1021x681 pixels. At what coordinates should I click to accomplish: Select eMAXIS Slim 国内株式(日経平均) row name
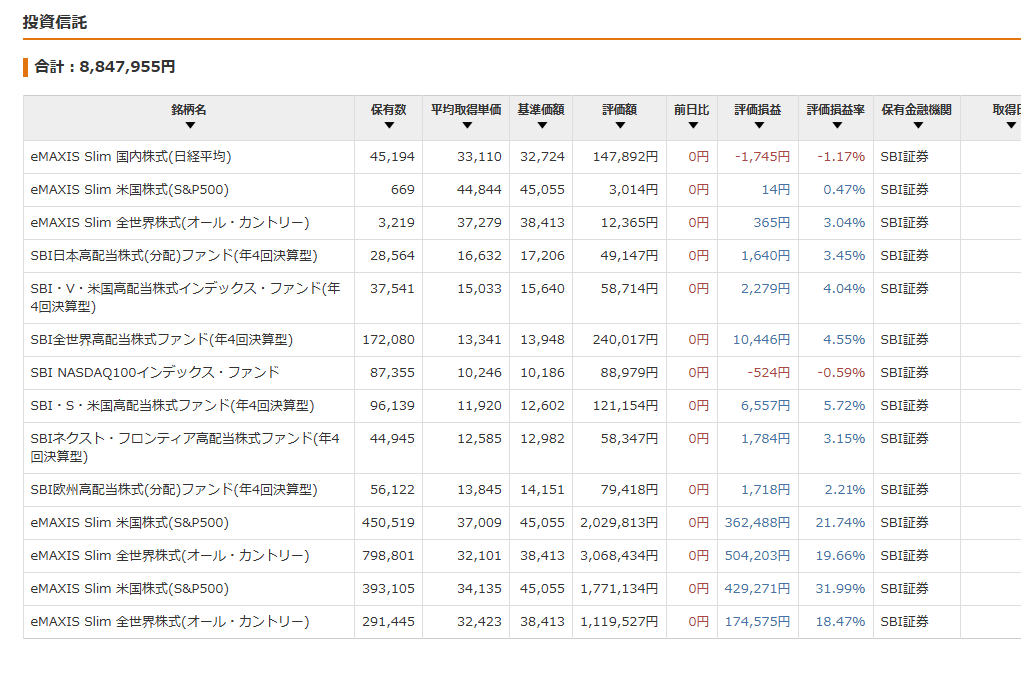(x=131, y=157)
